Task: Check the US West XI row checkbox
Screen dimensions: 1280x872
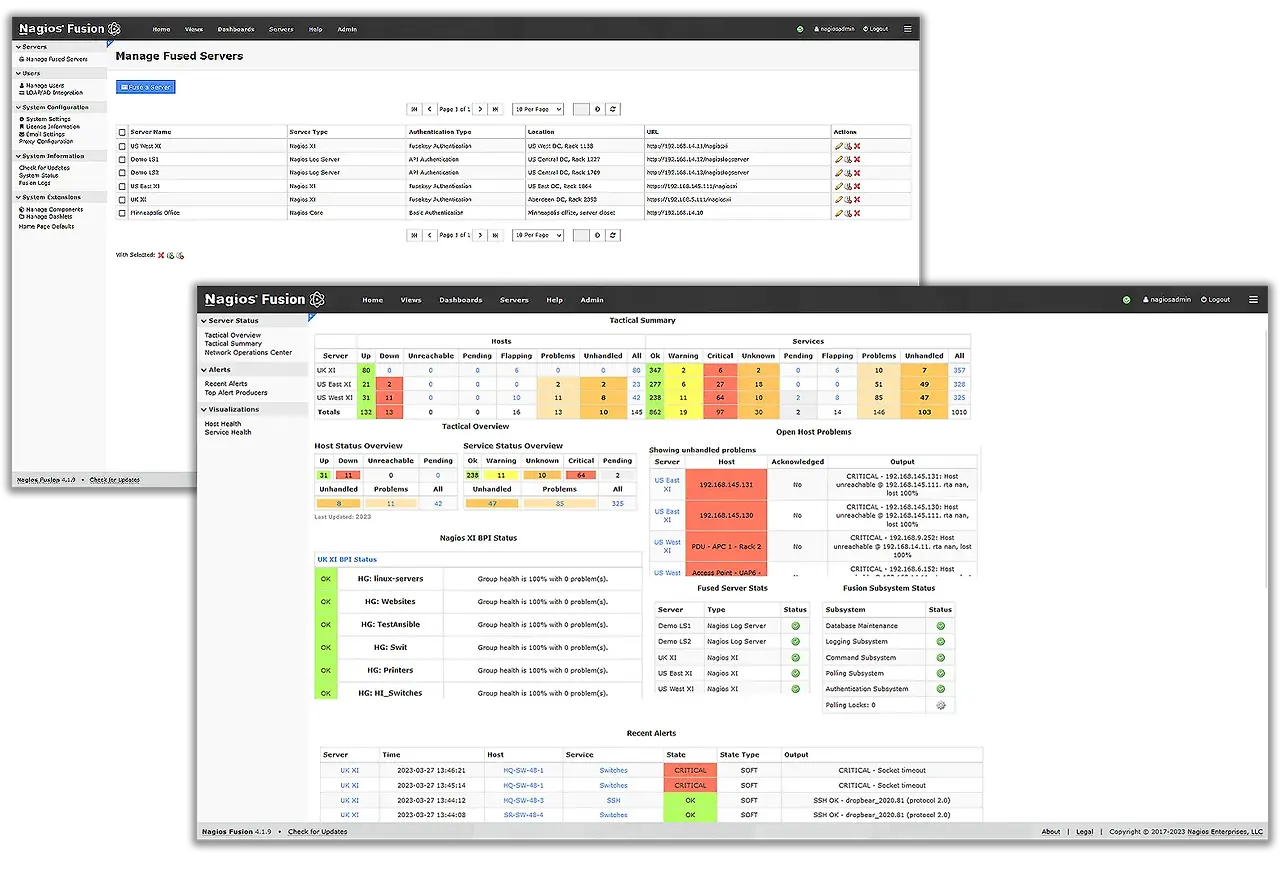Action: click(123, 146)
